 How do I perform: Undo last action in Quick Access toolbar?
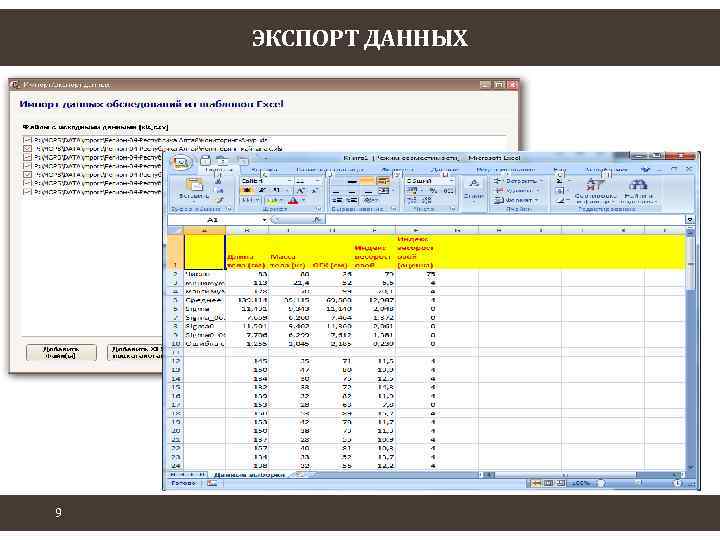pyautogui.click(x=222, y=160)
